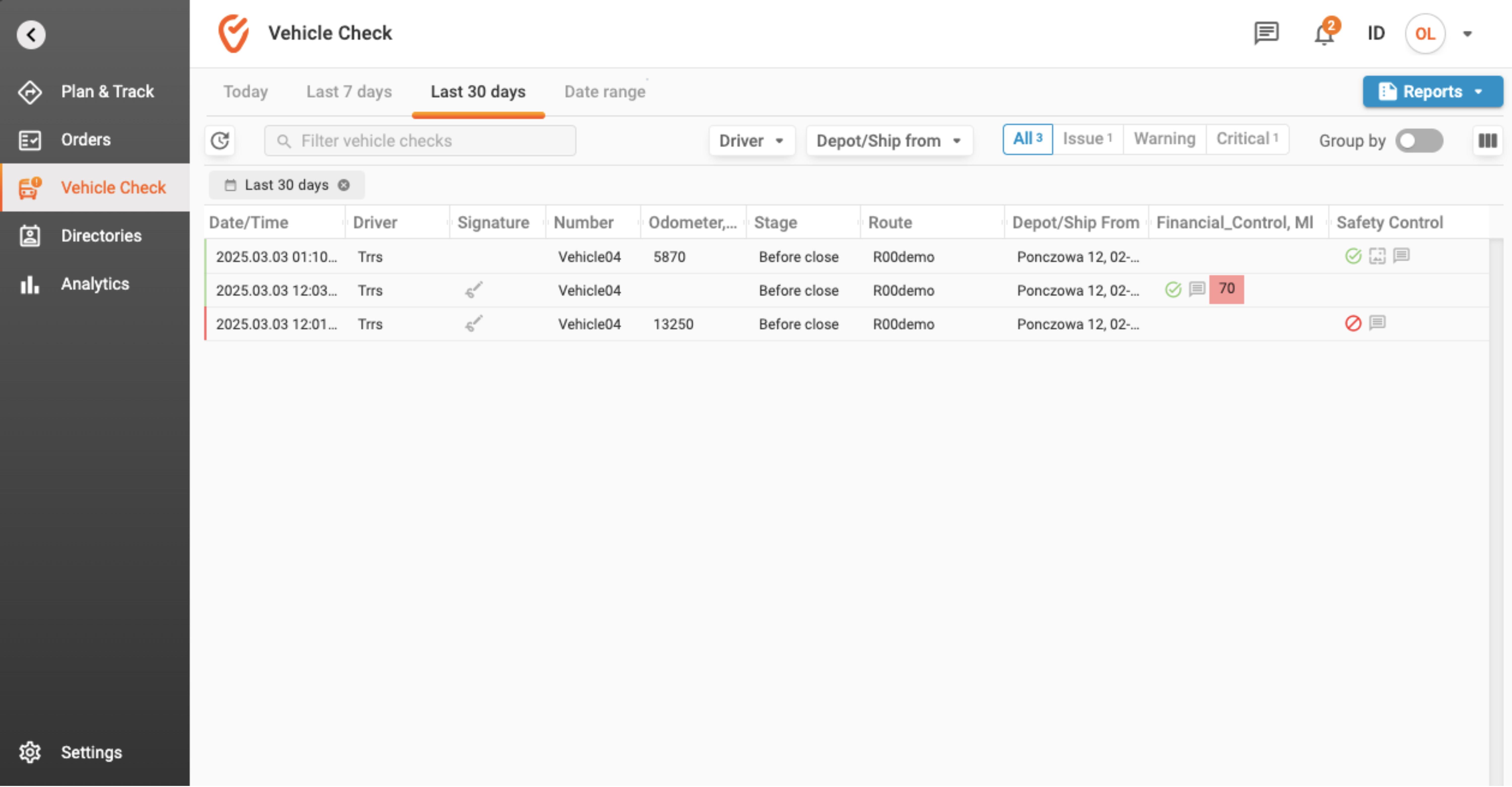1512x787 pixels.
Task: Click the Route column header
Action: tap(890, 223)
